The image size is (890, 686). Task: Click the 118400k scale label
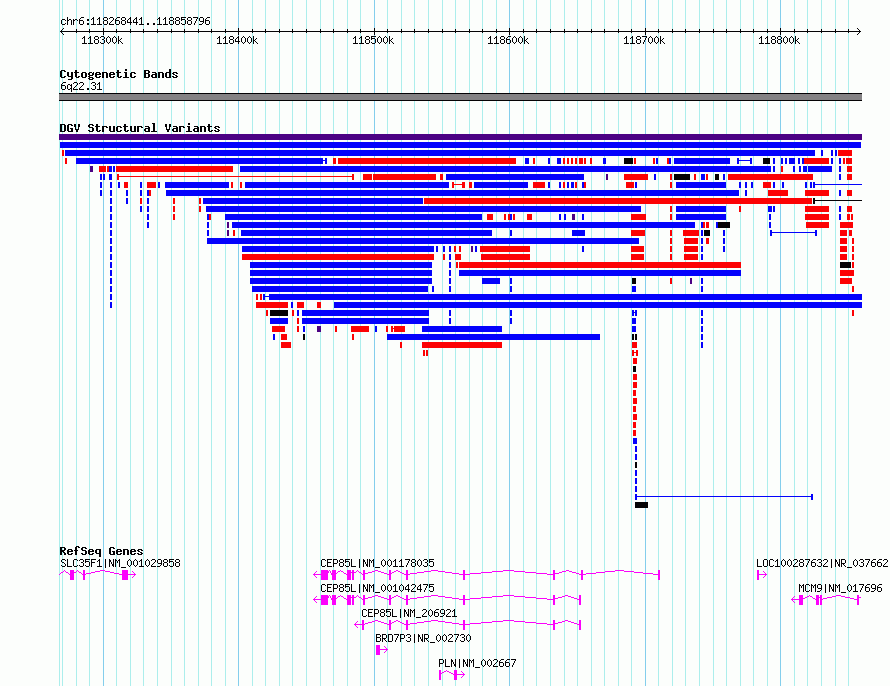click(237, 40)
